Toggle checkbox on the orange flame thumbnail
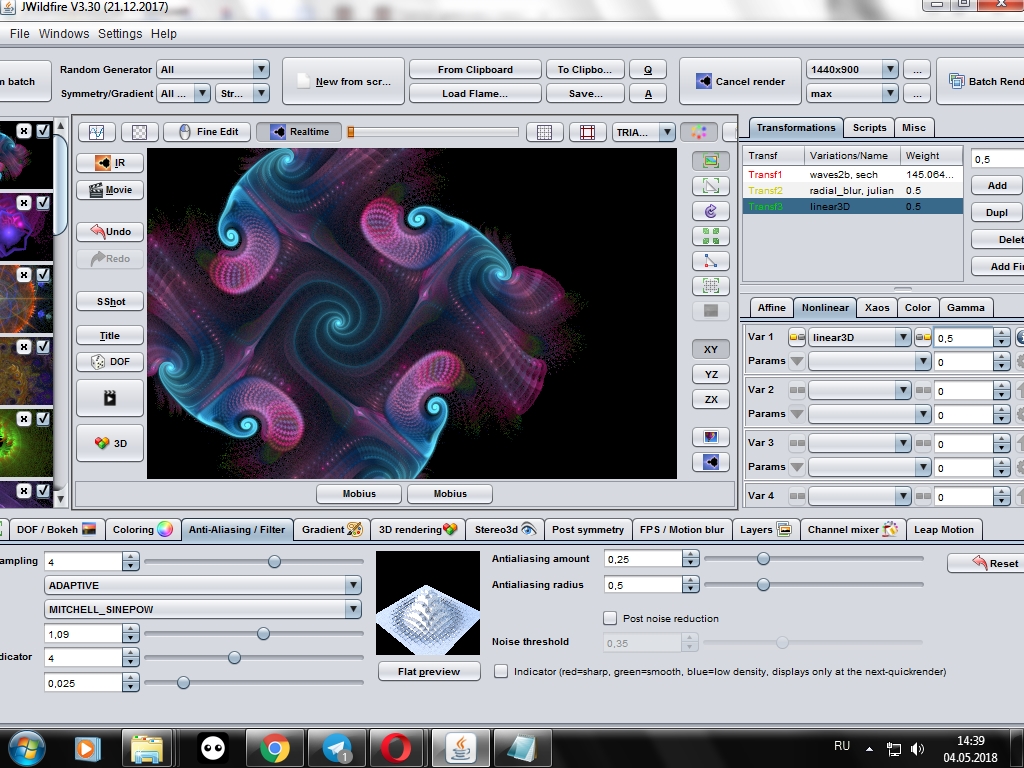The width and height of the screenshot is (1024, 768). (x=43, y=274)
